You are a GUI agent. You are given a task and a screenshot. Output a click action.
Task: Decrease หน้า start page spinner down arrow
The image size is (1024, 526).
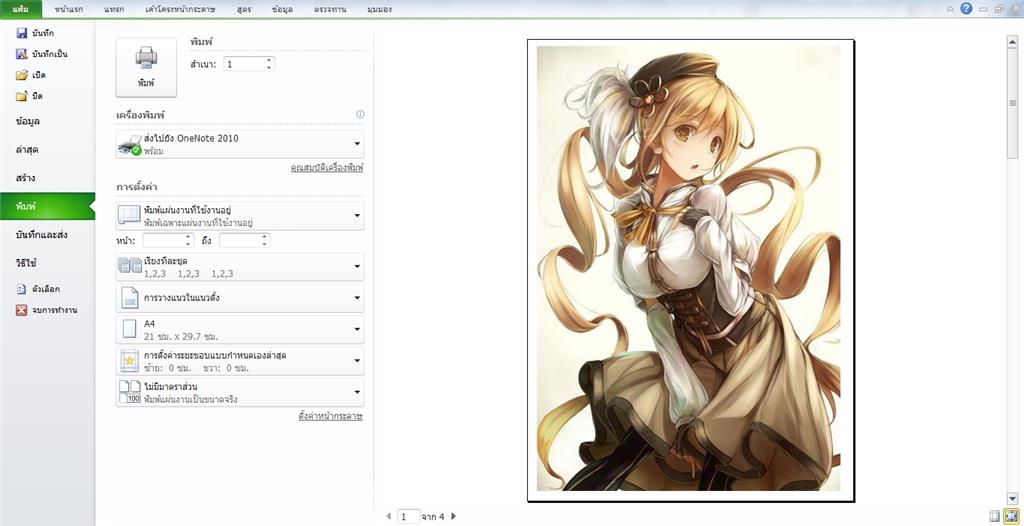click(x=188, y=244)
